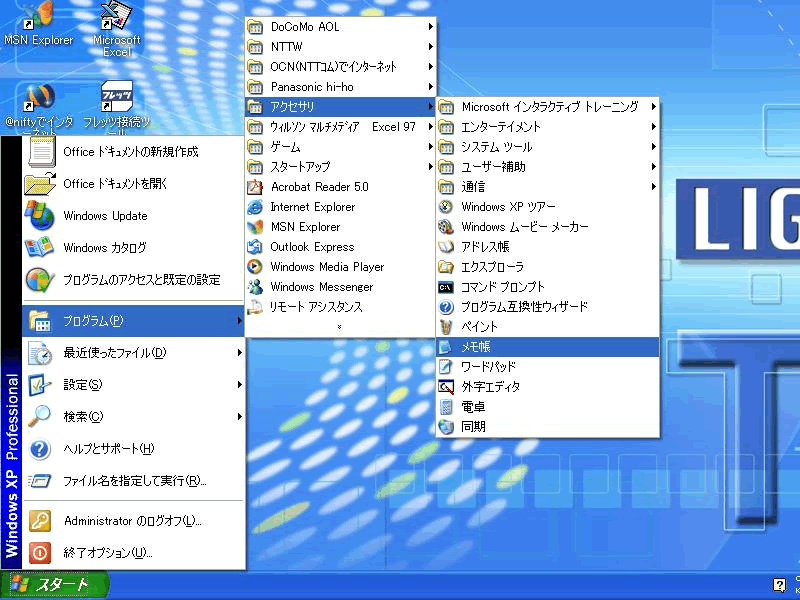
Task: Click the ヘルプとサポート question mark icon
Action: pos(40,449)
